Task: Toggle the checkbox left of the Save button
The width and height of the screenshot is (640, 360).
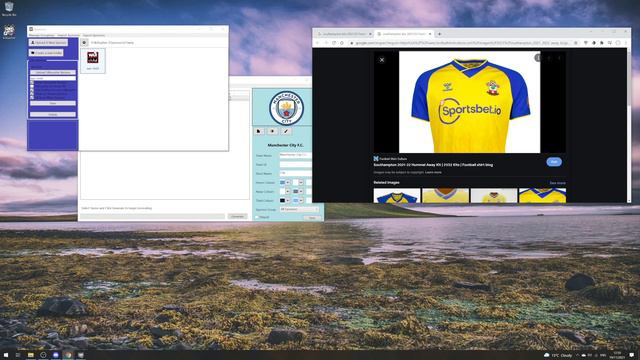Action: click(x=257, y=217)
